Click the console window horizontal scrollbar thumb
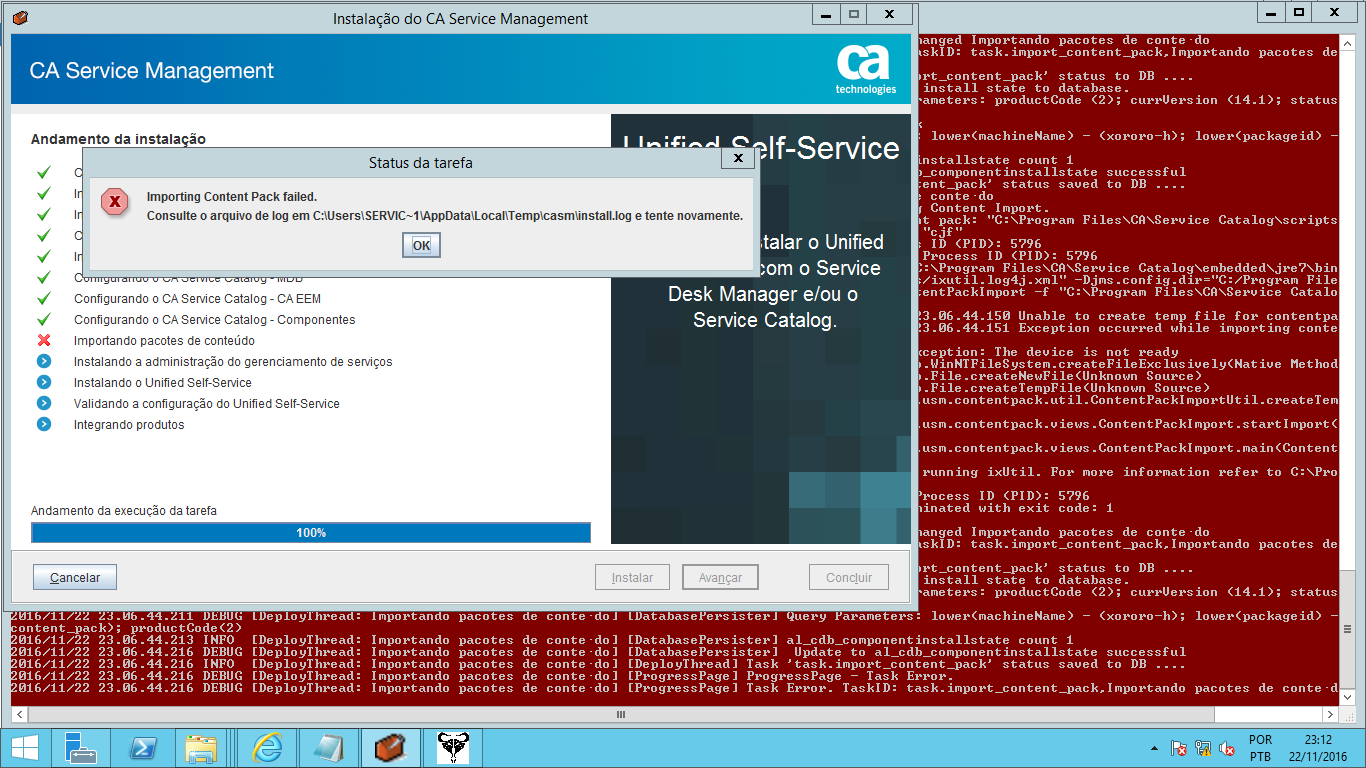 point(621,715)
